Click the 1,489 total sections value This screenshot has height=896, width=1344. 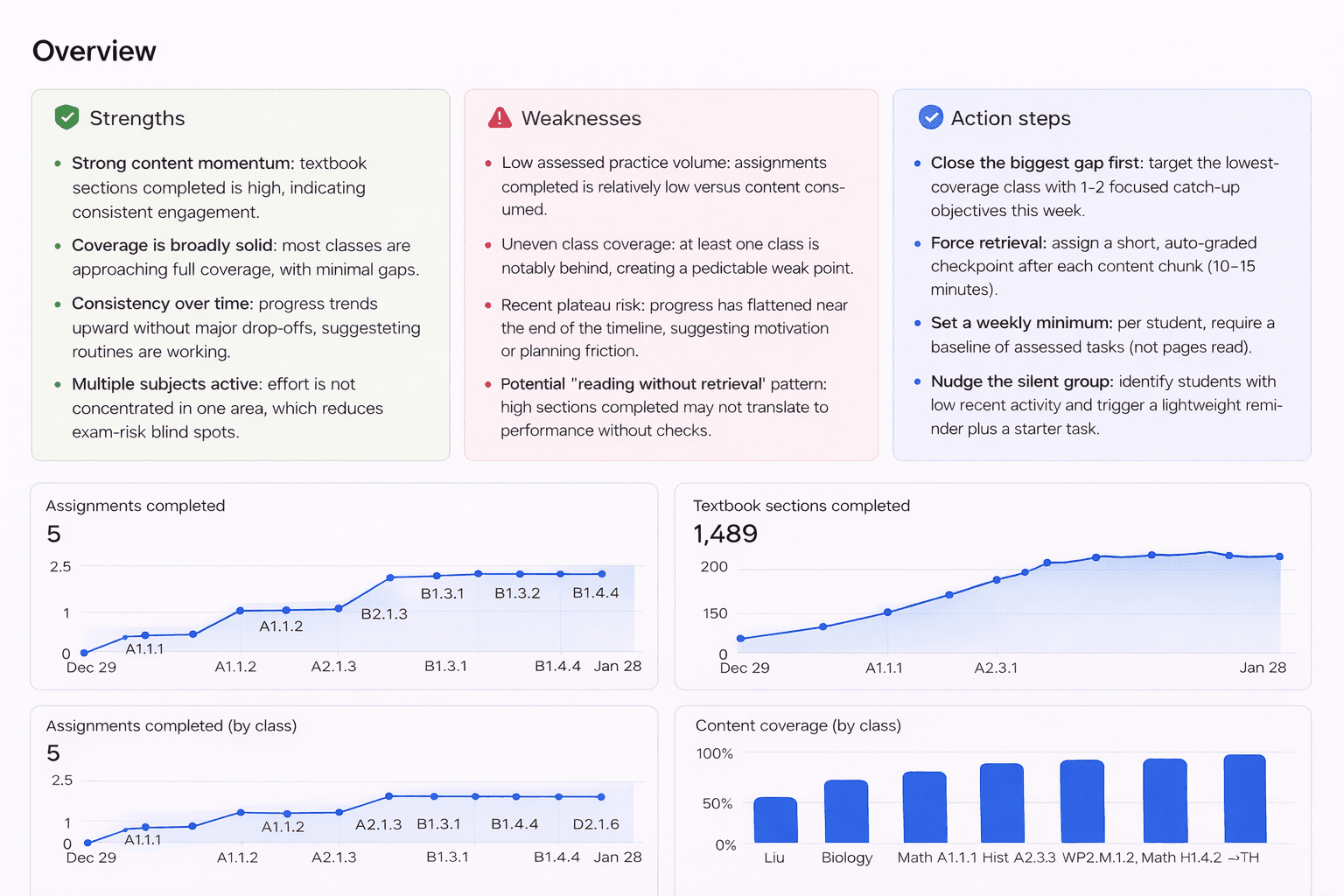[x=724, y=534]
